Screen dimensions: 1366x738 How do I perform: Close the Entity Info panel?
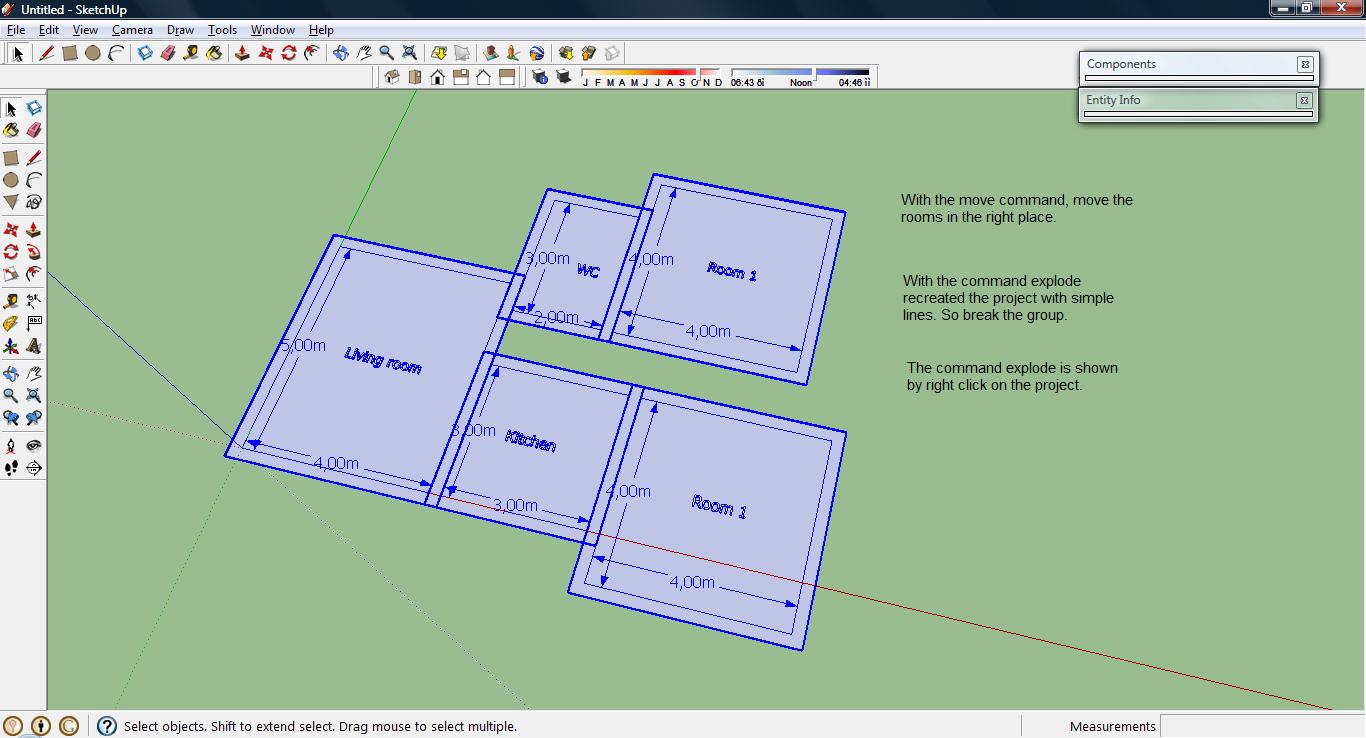(1305, 100)
